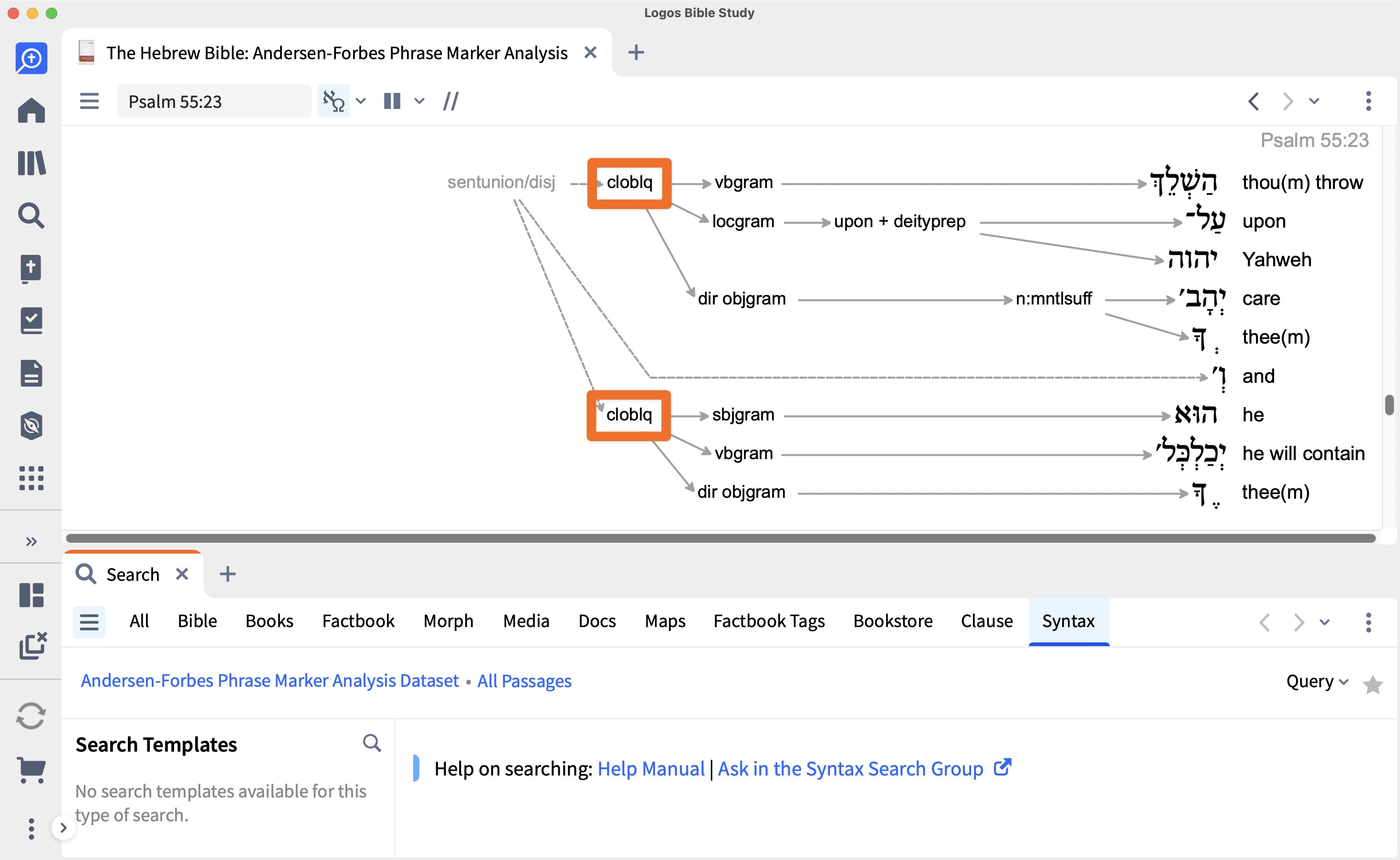1400x860 pixels.
Task: Open the shopping cart store icon
Action: click(31, 770)
